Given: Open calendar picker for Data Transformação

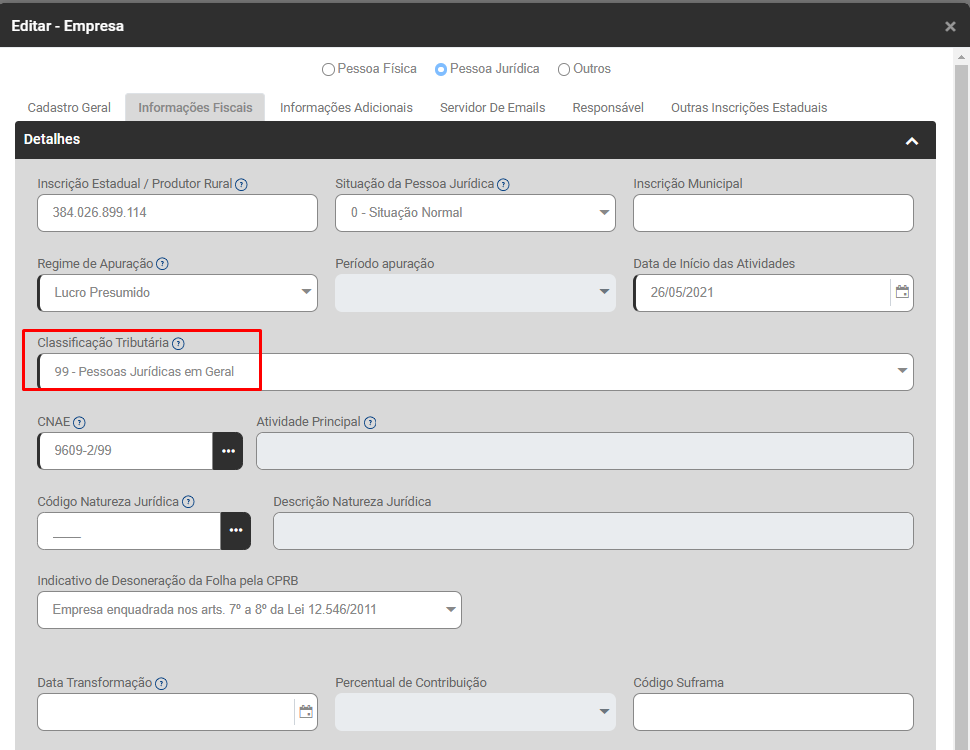Looking at the screenshot, I should coord(306,712).
